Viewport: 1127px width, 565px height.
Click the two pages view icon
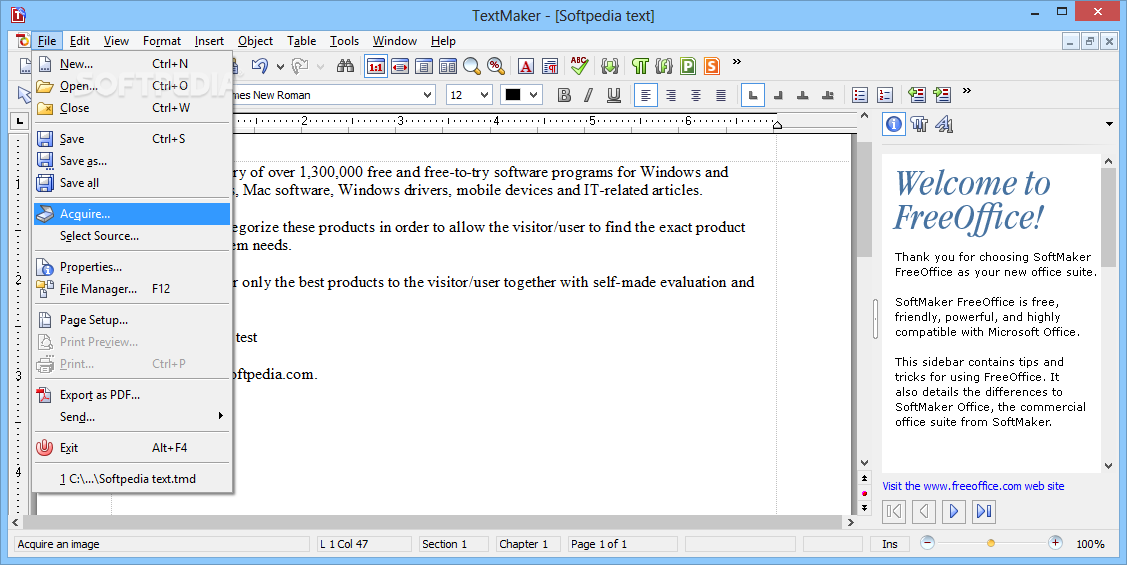click(448, 66)
